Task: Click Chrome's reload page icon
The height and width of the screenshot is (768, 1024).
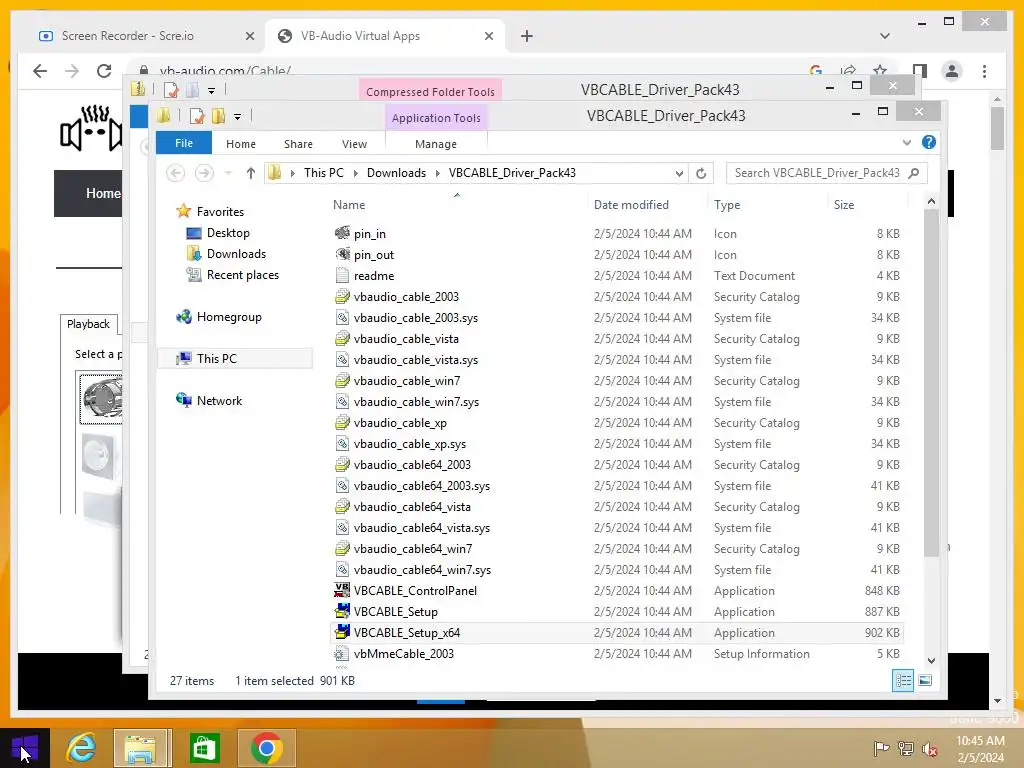Action: click(x=104, y=71)
